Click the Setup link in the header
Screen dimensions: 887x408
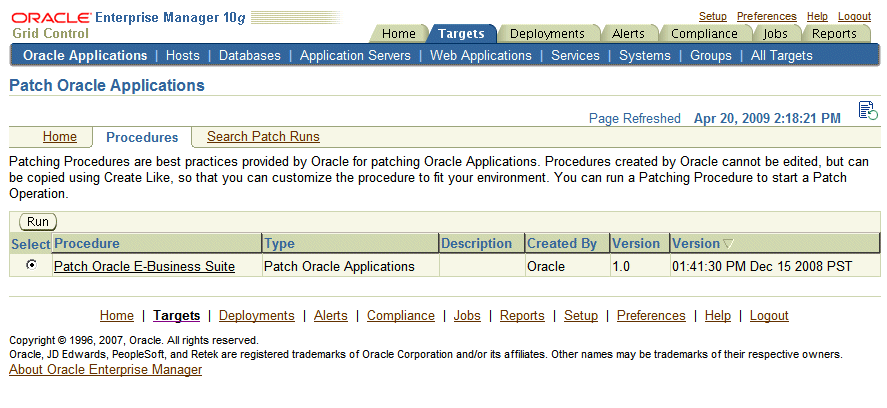pyautogui.click(x=713, y=16)
